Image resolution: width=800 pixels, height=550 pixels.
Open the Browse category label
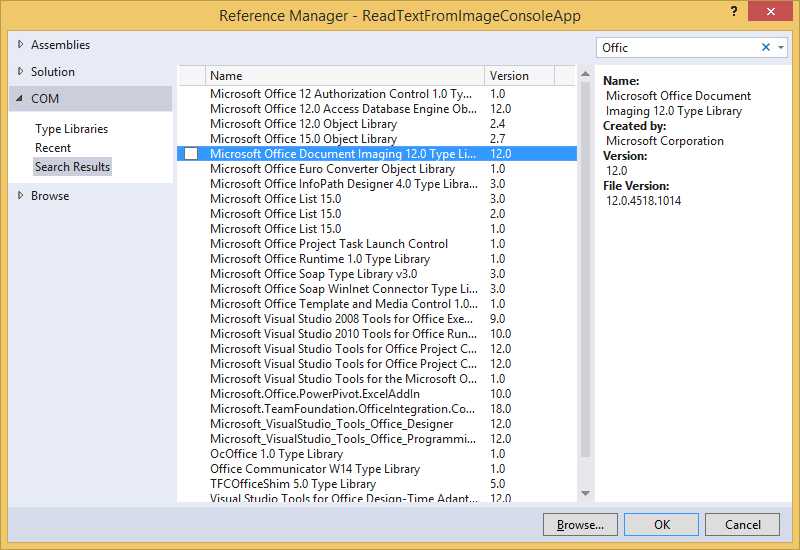click(x=50, y=196)
